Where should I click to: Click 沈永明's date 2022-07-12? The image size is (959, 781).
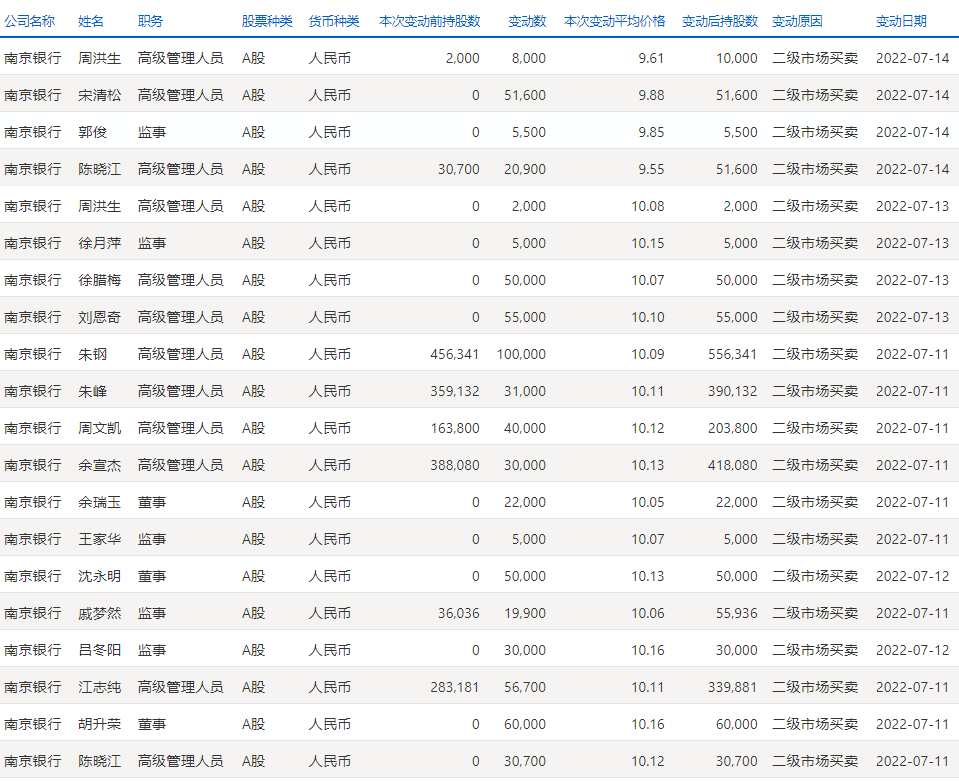pyautogui.click(x=913, y=576)
